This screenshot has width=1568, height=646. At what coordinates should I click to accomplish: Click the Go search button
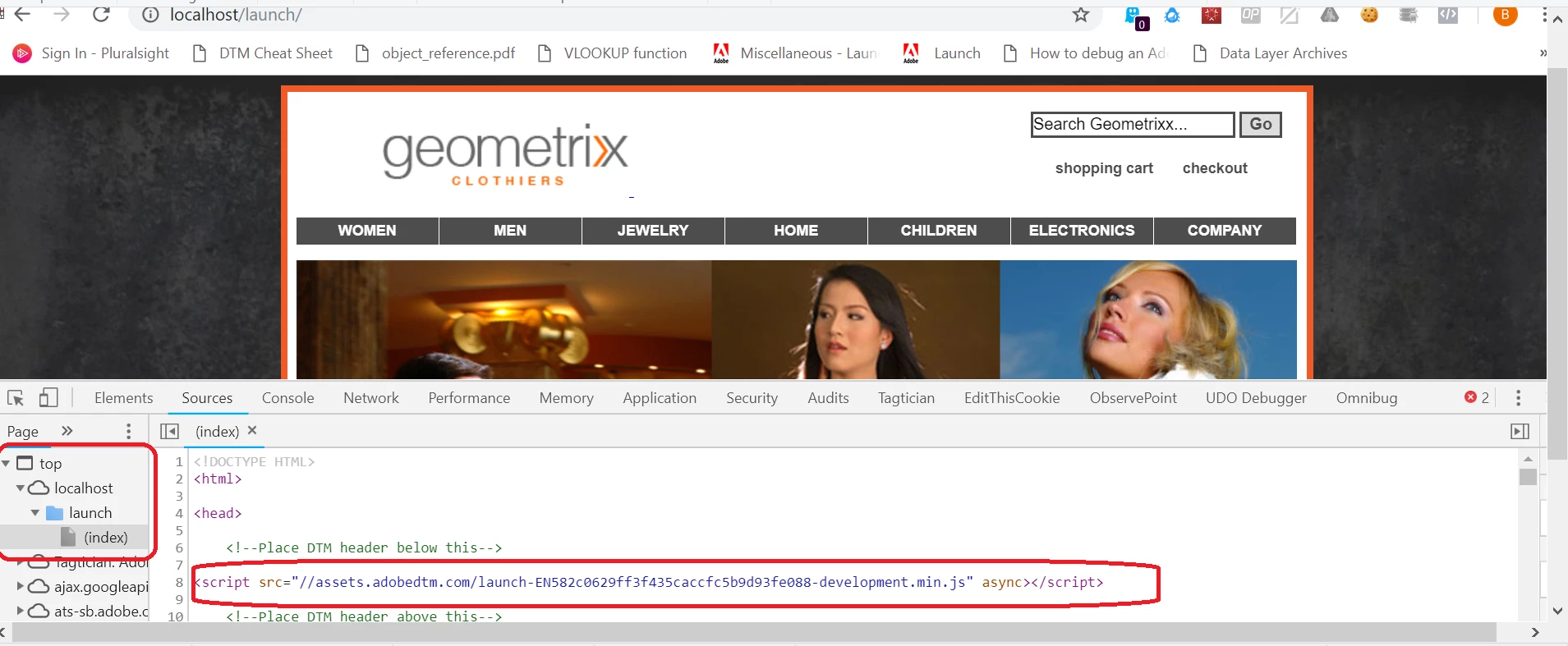click(1261, 124)
